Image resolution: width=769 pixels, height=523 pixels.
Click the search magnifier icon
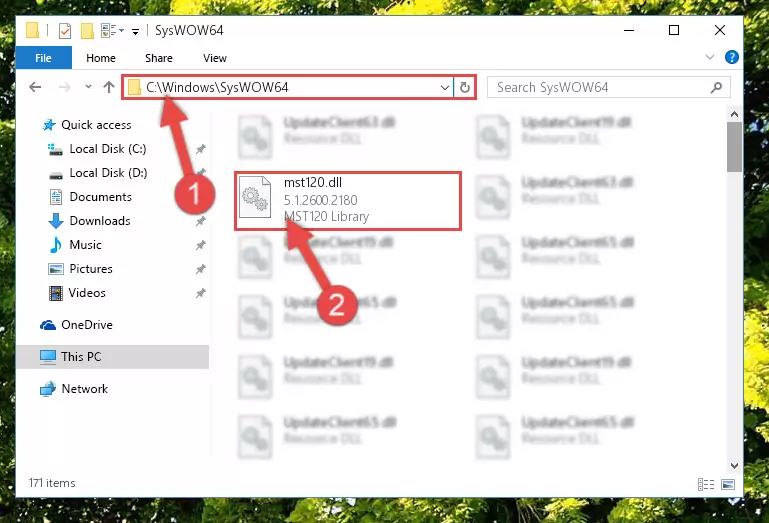point(716,87)
